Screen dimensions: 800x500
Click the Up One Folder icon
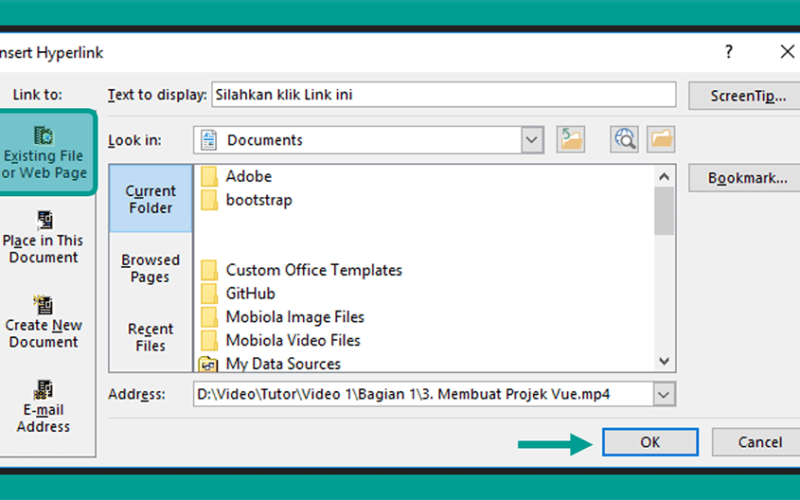click(570, 140)
